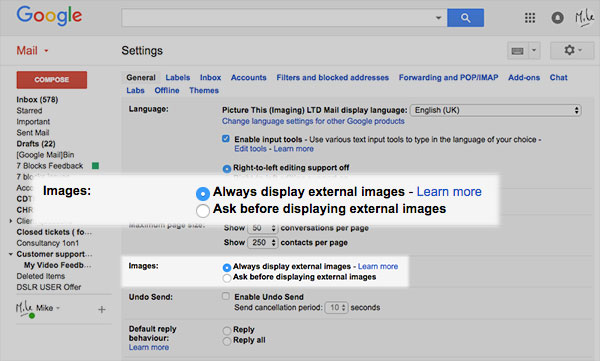Screen dimensions: 600x361
Task: Switch to the Labels tab
Action: 178,78
